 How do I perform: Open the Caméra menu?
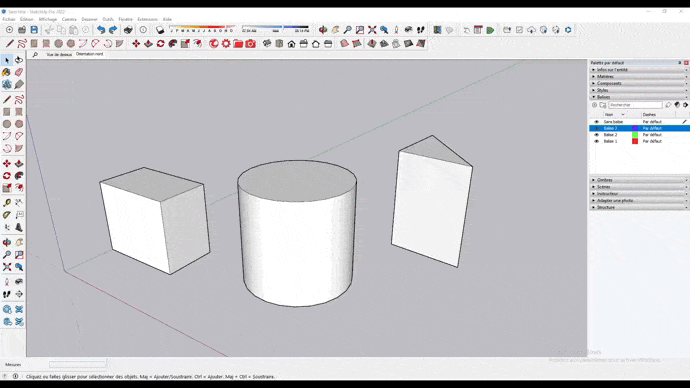[x=69, y=19]
